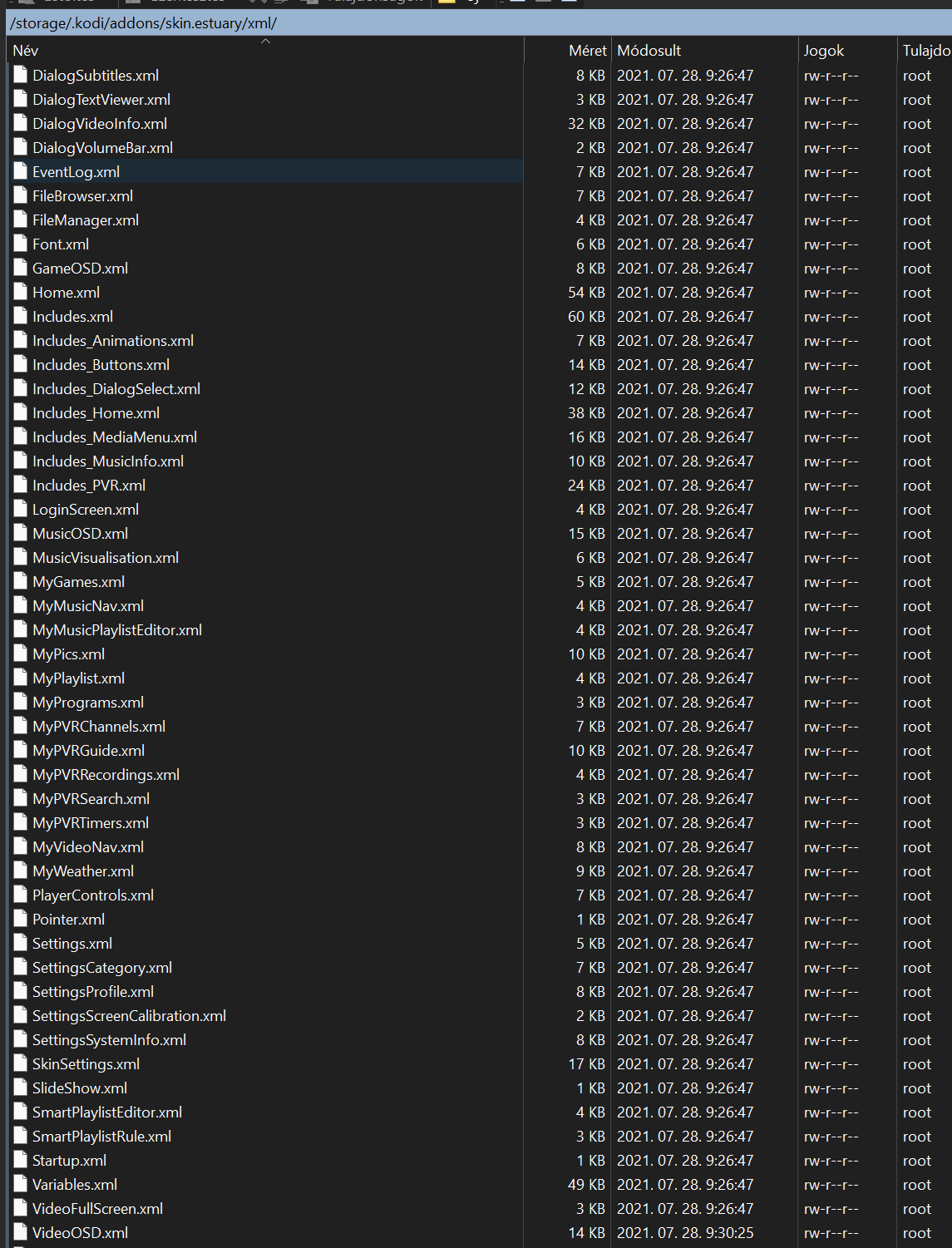Click the file icon next to Includes_PVR.xml
This screenshot has height=1248, width=952.
click(x=21, y=485)
